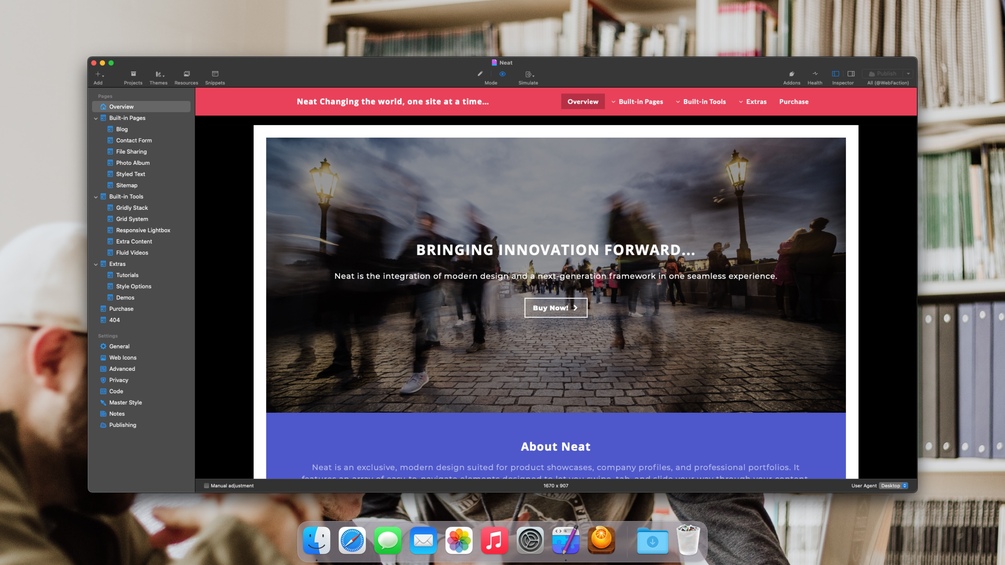Select the Purchase page in sidebar
The image size is (1005, 565).
[x=120, y=309]
